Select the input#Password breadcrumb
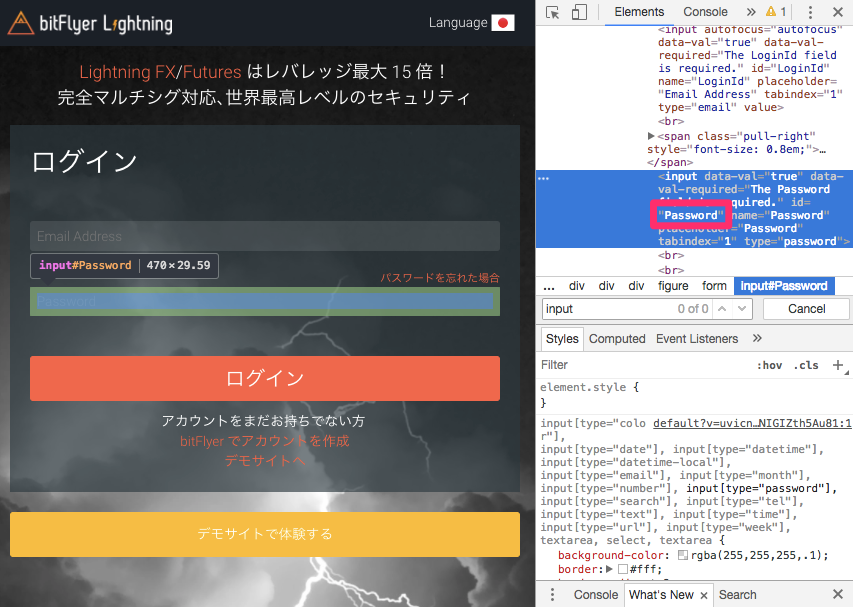The height and width of the screenshot is (607, 853). pos(784,286)
